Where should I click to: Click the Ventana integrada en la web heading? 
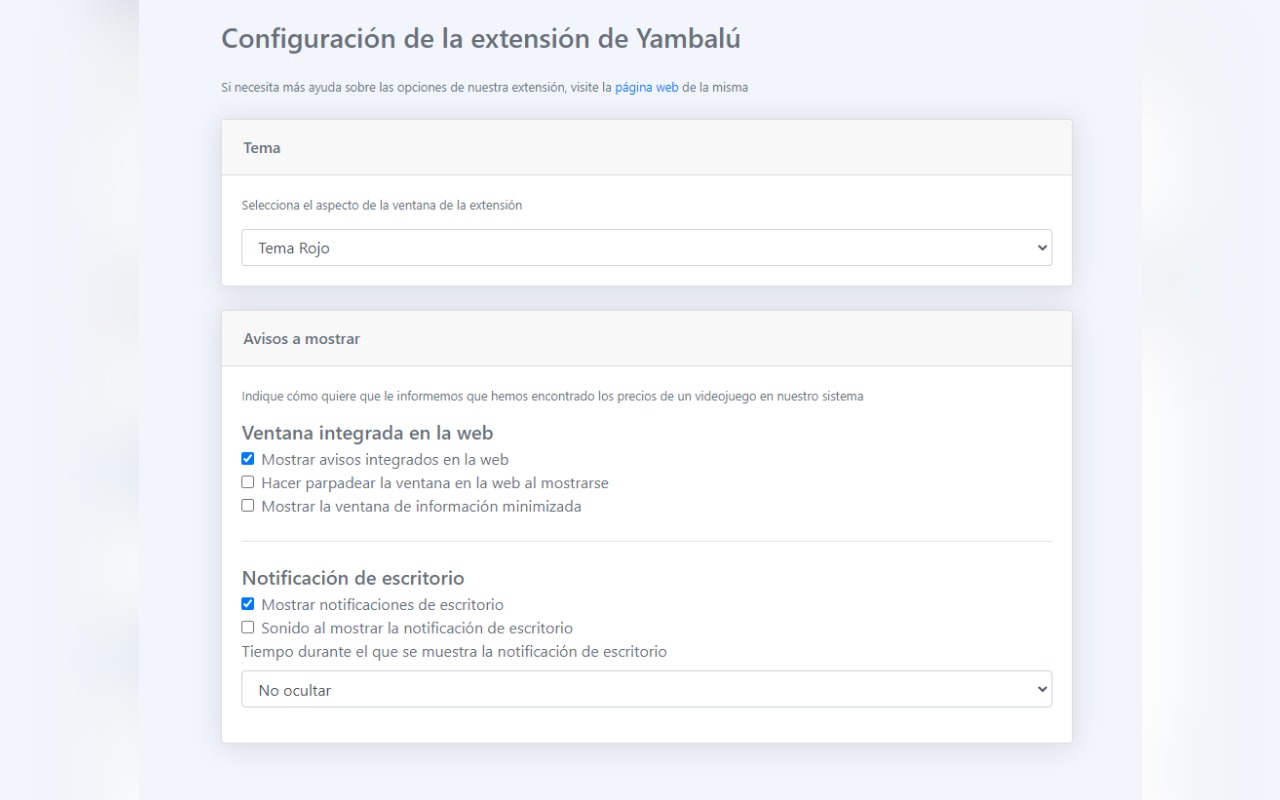[367, 433]
